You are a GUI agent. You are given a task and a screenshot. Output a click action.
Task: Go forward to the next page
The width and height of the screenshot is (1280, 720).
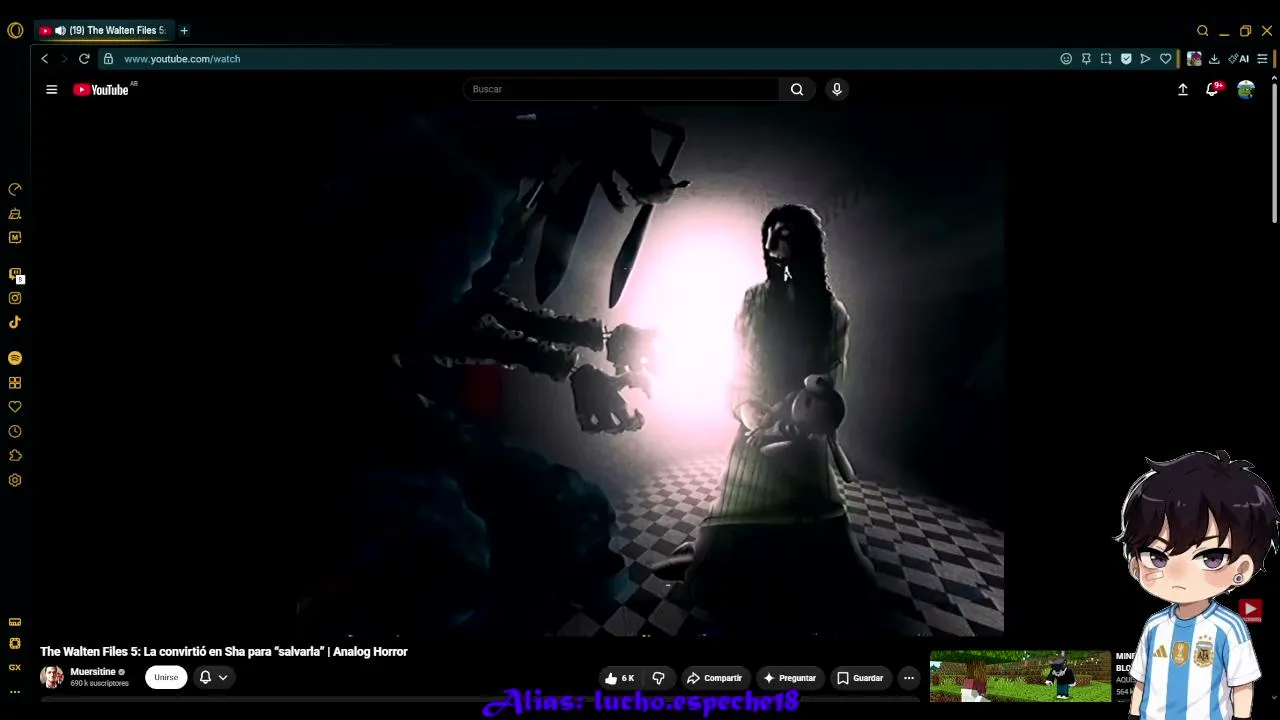point(64,59)
